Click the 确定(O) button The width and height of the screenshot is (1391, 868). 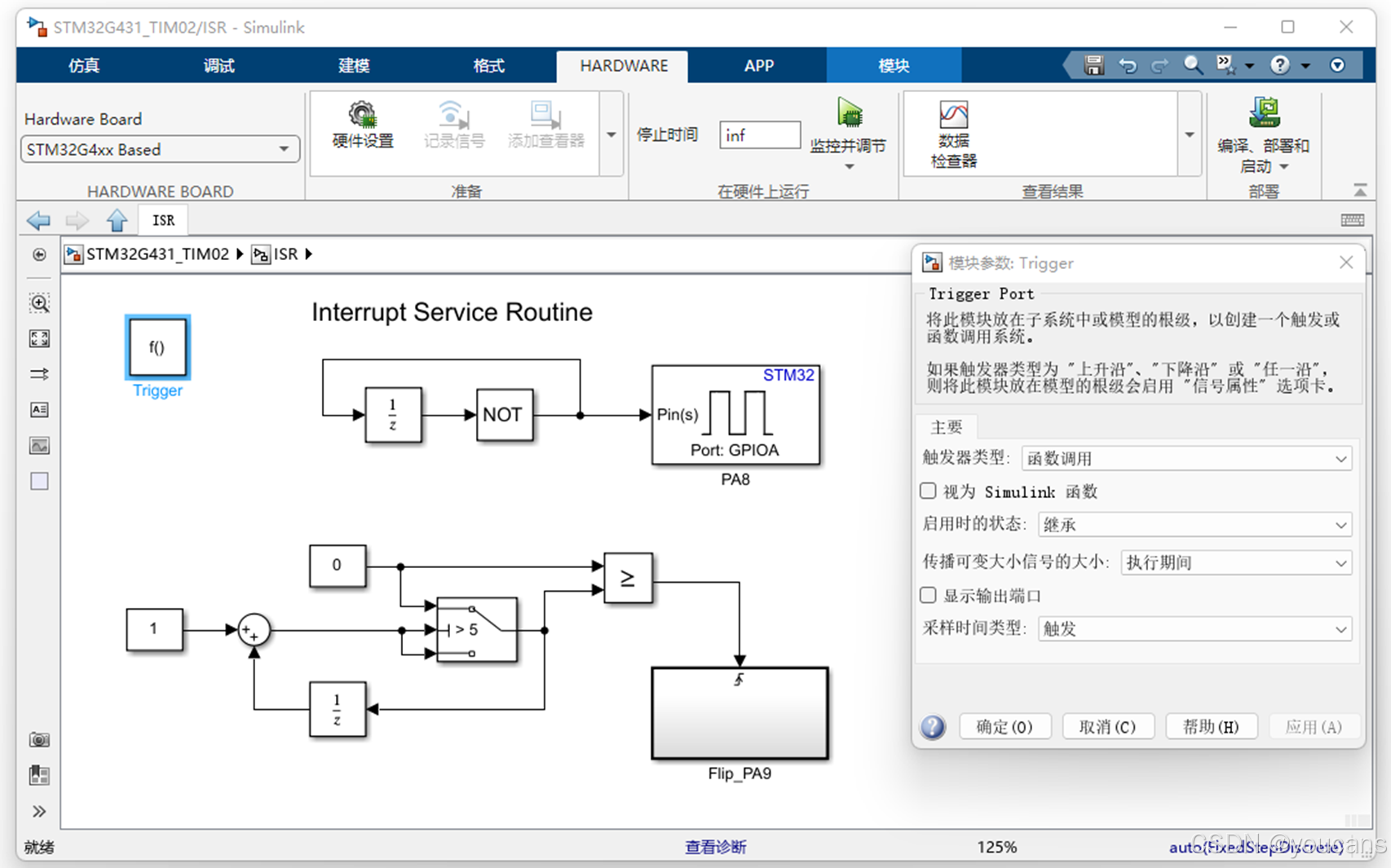(x=1005, y=727)
